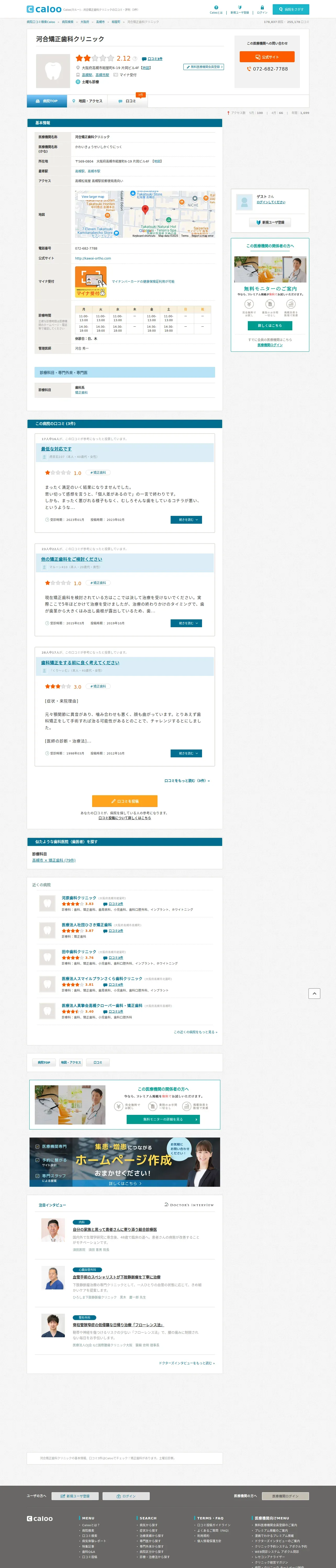336x1568 pixels.
Task: Click ドクターズインタビューをもっと読む link
Action: click(187, 1363)
